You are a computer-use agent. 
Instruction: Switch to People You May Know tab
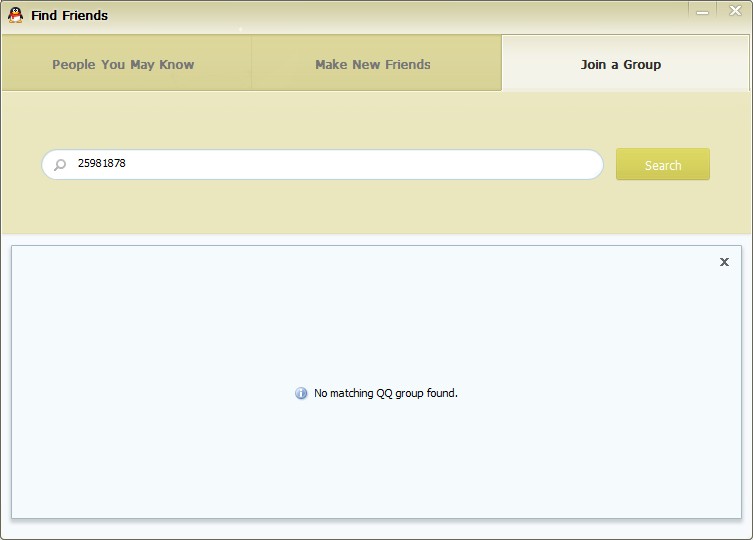tap(126, 63)
